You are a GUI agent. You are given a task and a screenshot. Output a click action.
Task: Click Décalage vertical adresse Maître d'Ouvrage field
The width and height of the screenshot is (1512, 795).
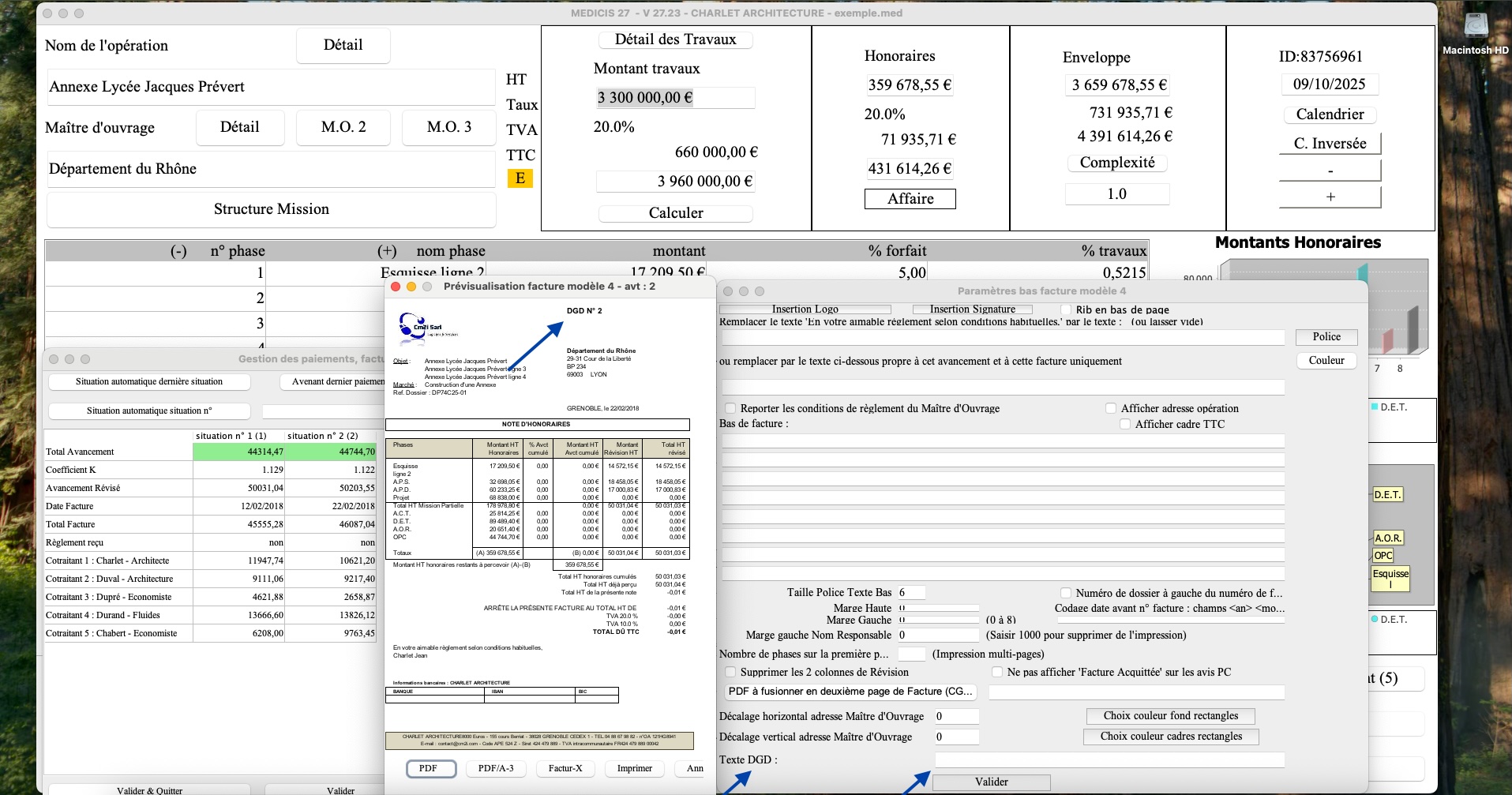click(957, 737)
